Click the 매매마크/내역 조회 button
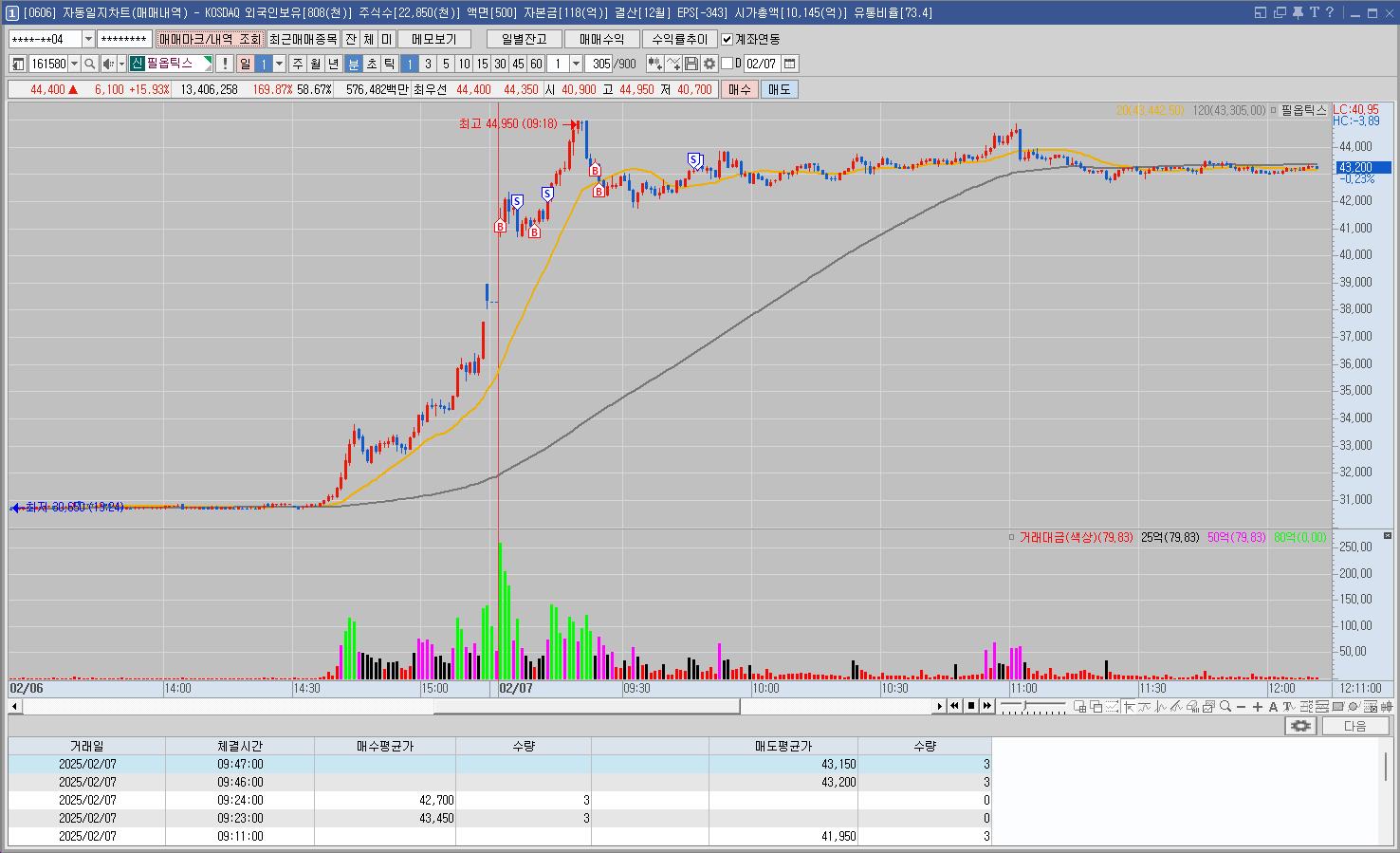1400x853 pixels. coord(210,39)
